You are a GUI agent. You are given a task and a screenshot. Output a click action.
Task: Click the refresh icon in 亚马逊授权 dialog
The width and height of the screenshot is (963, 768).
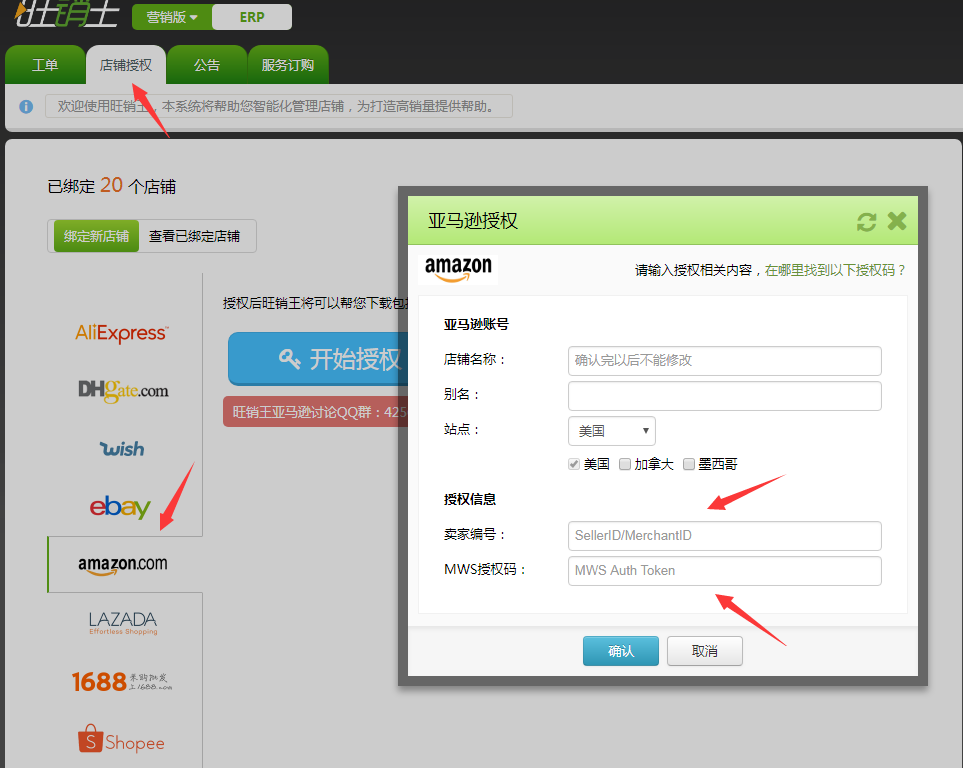pos(867,222)
